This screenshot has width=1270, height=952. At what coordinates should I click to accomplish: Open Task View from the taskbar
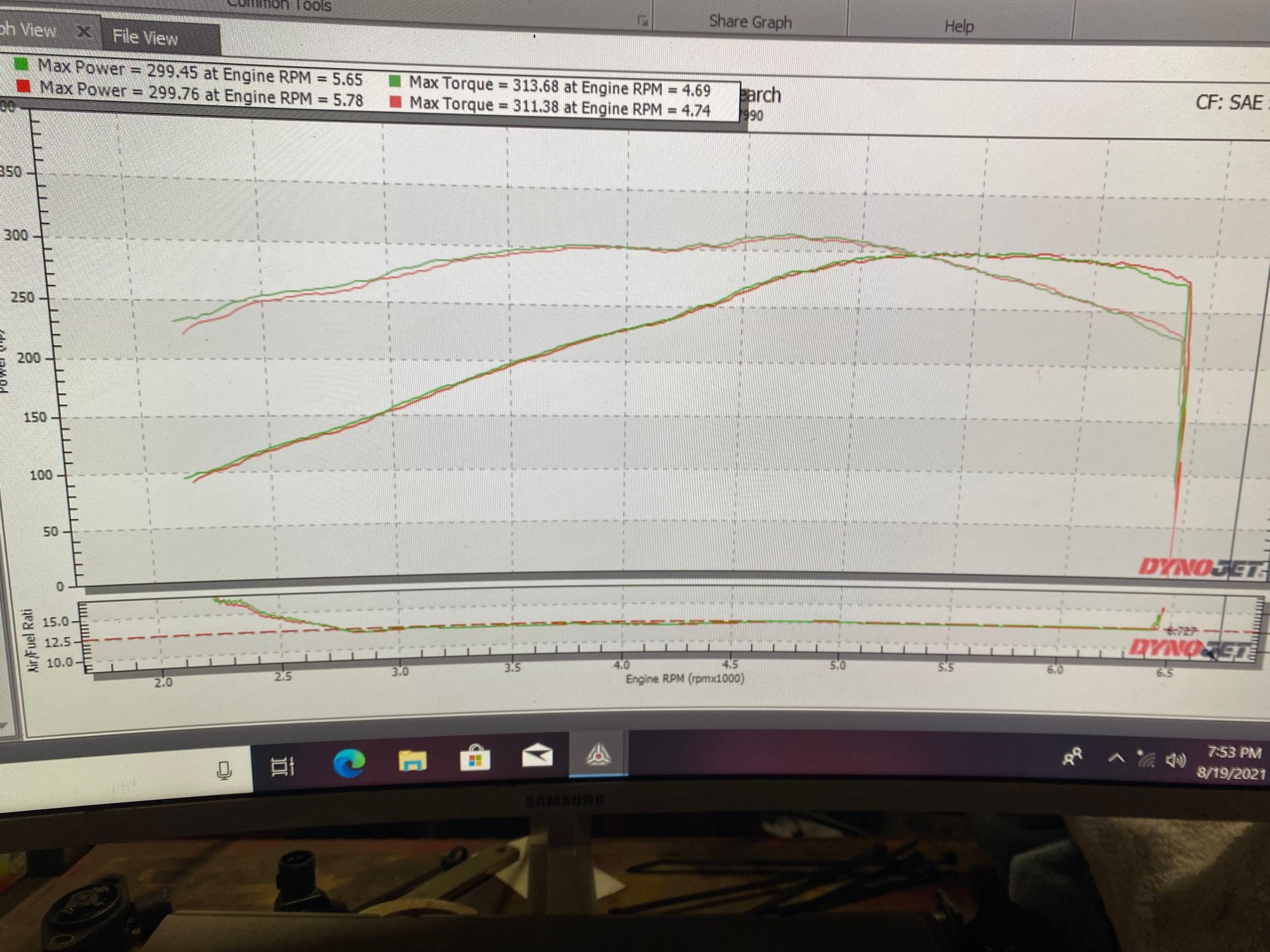click(283, 766)
